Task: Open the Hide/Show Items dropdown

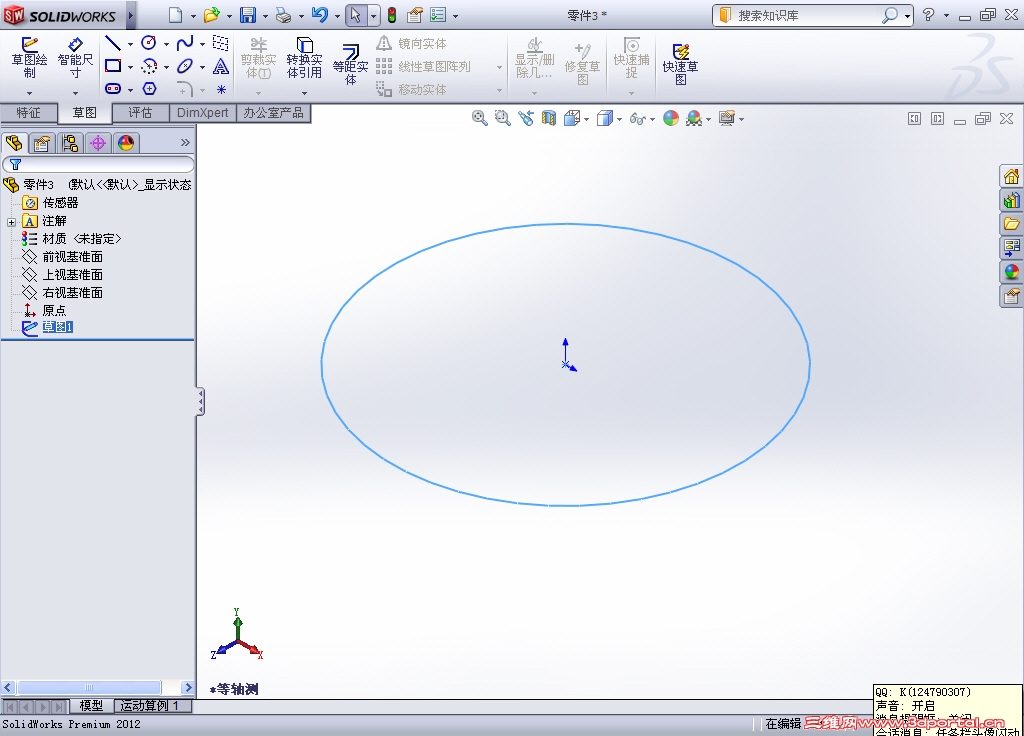Action: click(x=652, y=120)
